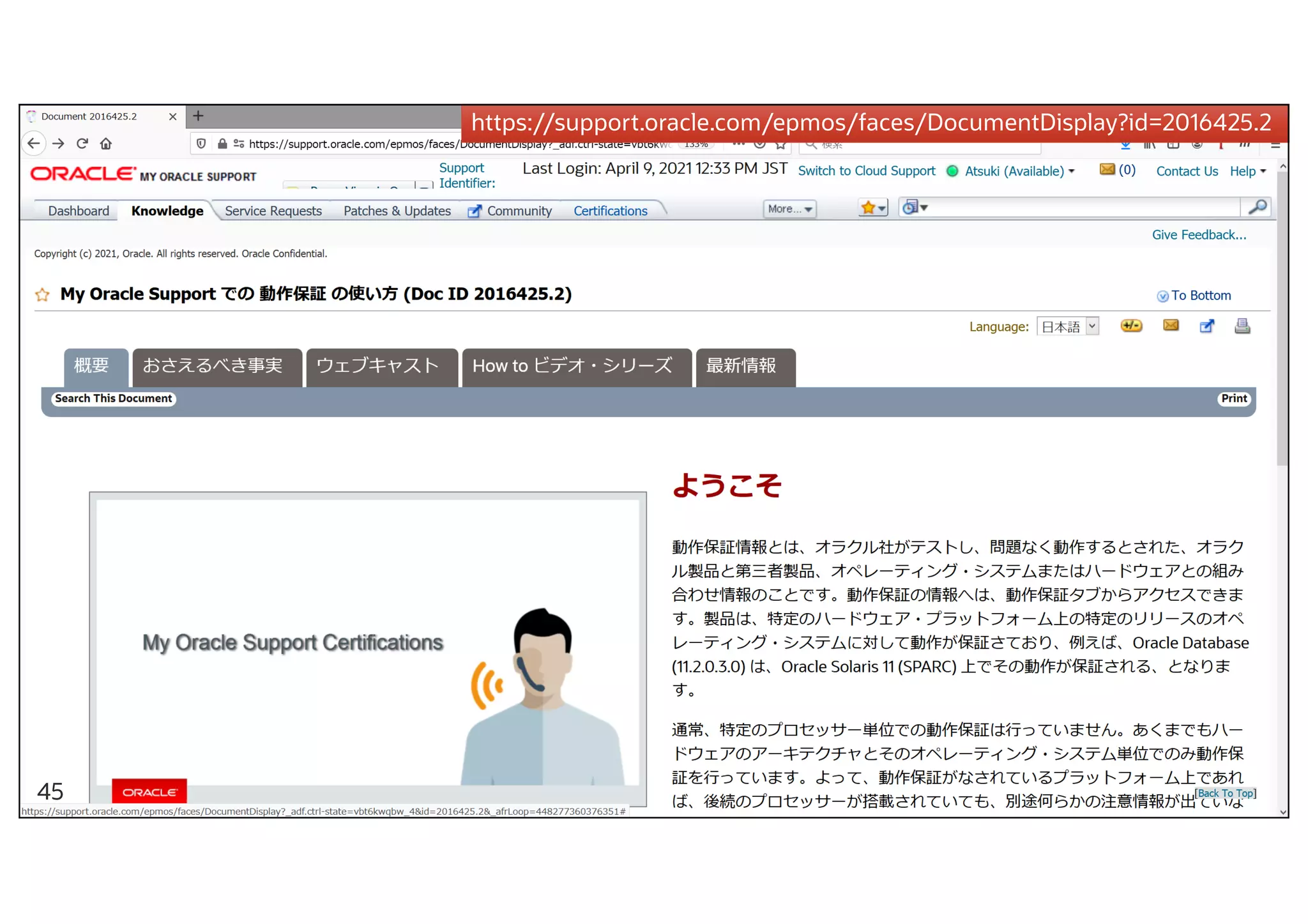Click the browser 検索 search box
The image size is (1308, 924).
(x=921, y=146)
